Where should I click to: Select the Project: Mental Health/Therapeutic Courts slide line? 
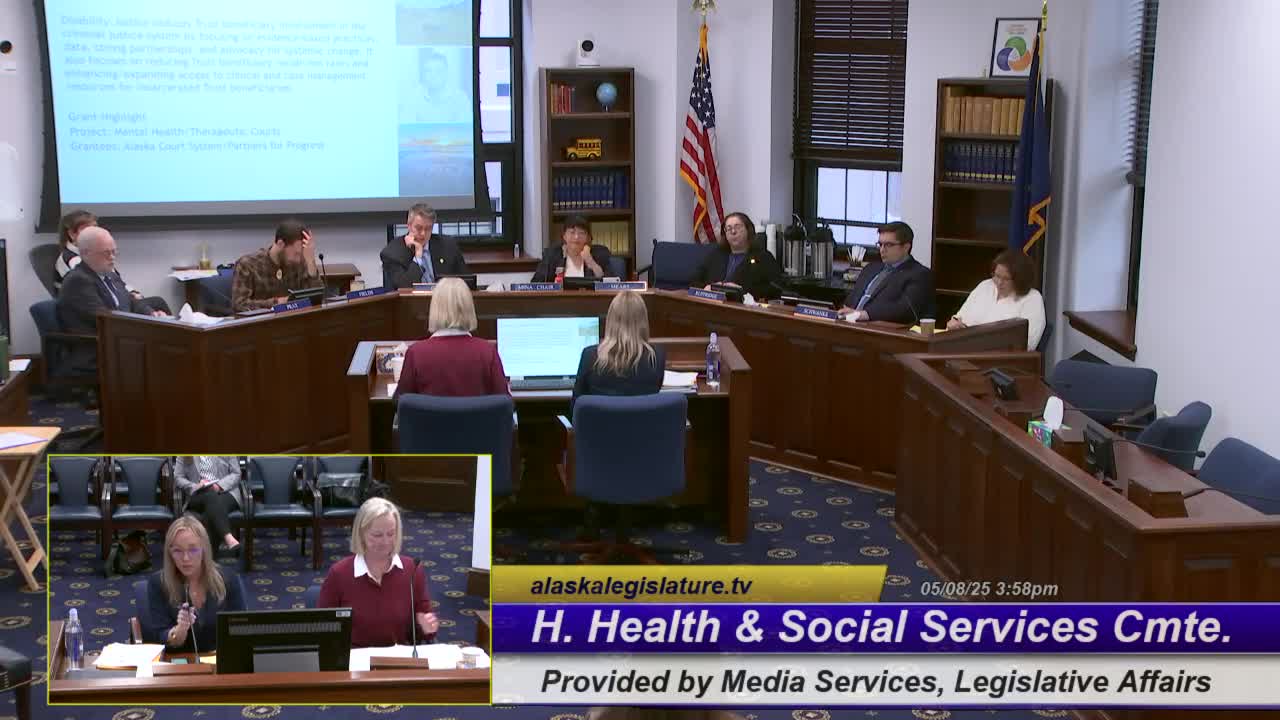click(x=175, y=131)
